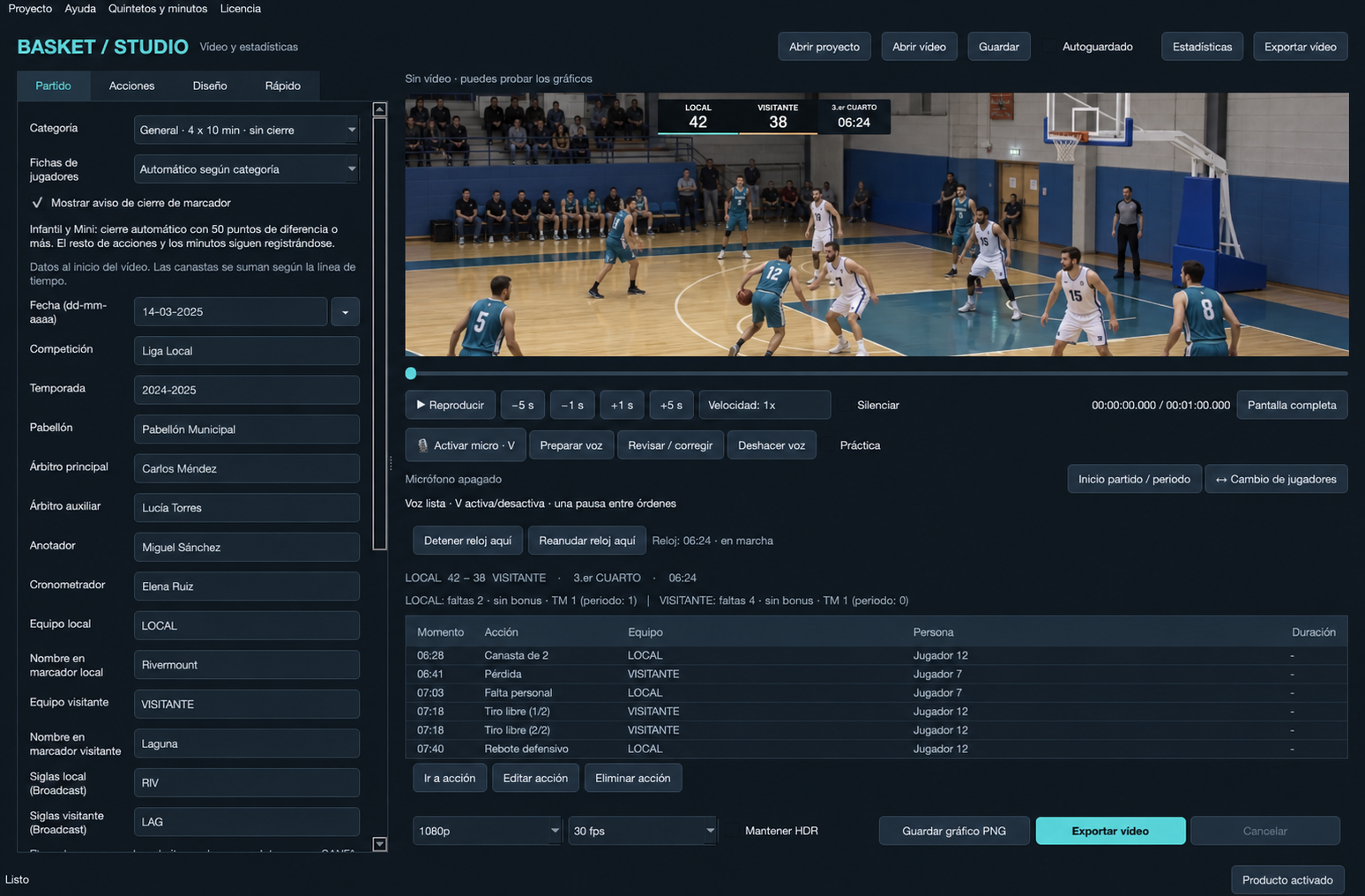Select the 07:03 Falta personal row
Image resolution: width=1365 pixels, height=896 pixels.
click(876, 692)
